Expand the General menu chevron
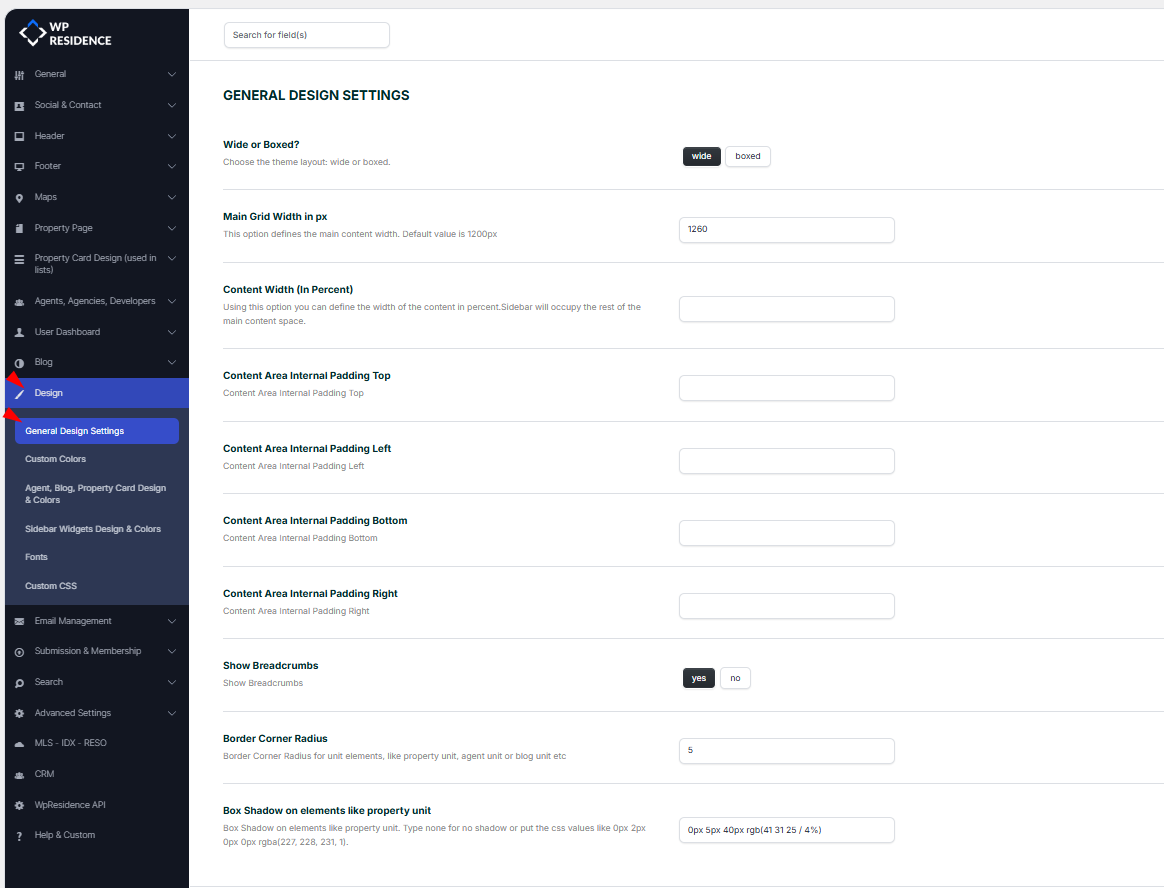This screenshot has height=888, width=1164. pyautogui.click(x=172, y=74)
